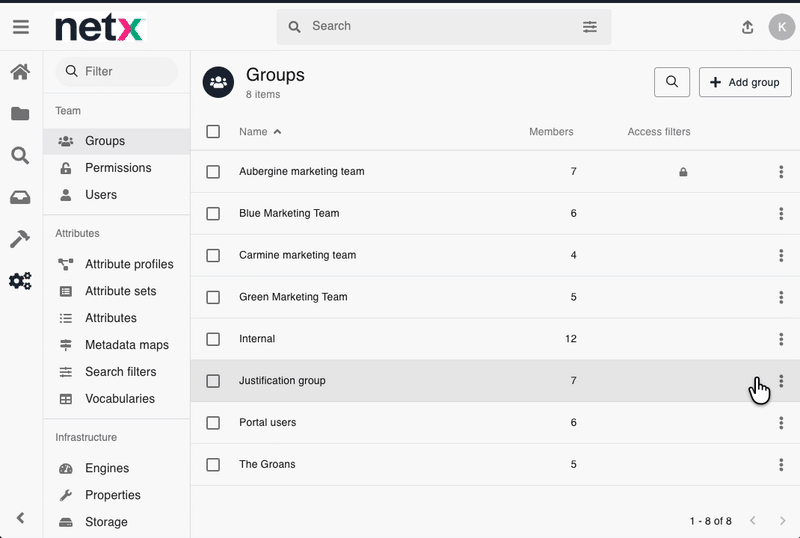Image resolution: width=800 pixels, height=538 pixels.
Task: Click the upload icon in header
Action: [x=747, y=27]
